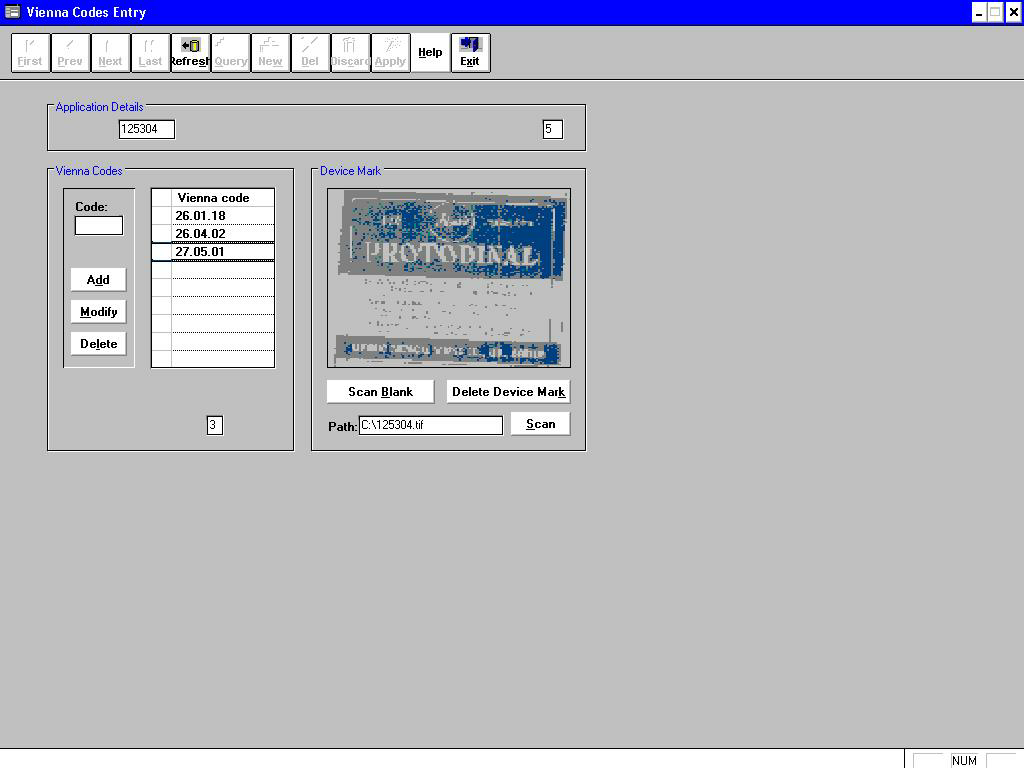Click the Protodinal device mark image
Screen dimensions: 1024x768
tap(449, 278)
